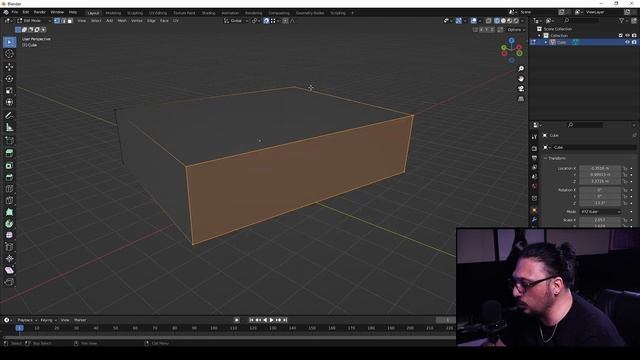Viewport: 640px width, 360px height.
Task: Select the Rip Region tool
Action: [x=9, y=282]
